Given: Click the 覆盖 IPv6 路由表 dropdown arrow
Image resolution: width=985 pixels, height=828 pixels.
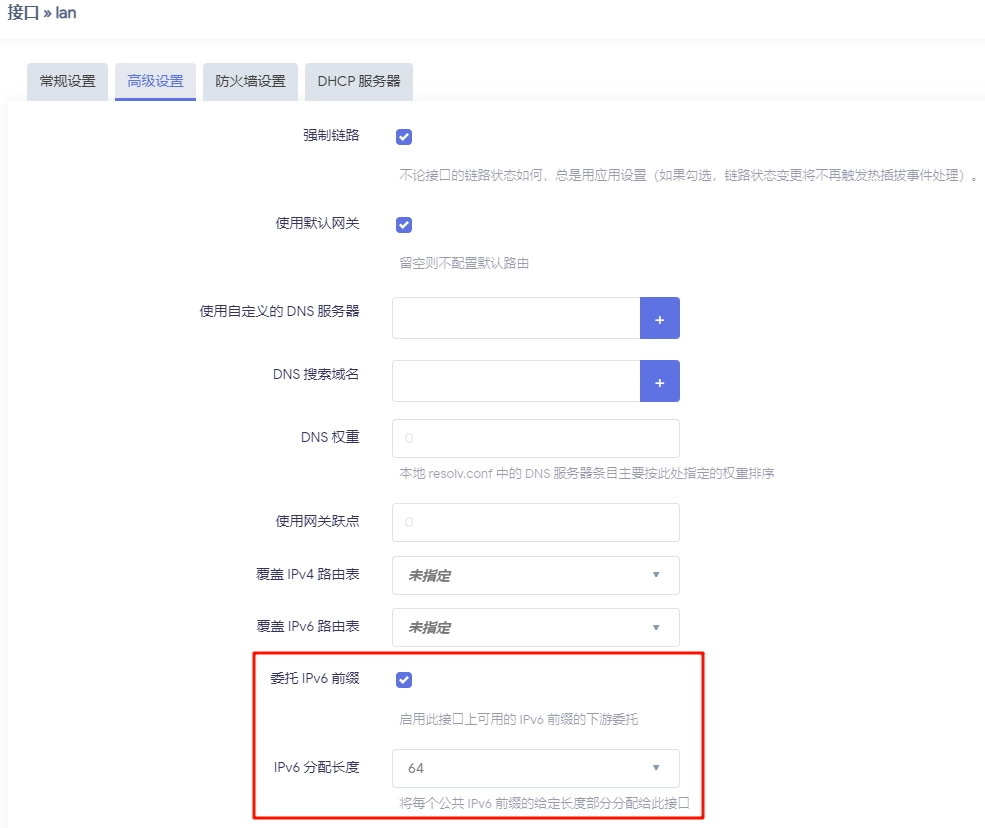Looking at the screenshot, I should tap(657, 625).
